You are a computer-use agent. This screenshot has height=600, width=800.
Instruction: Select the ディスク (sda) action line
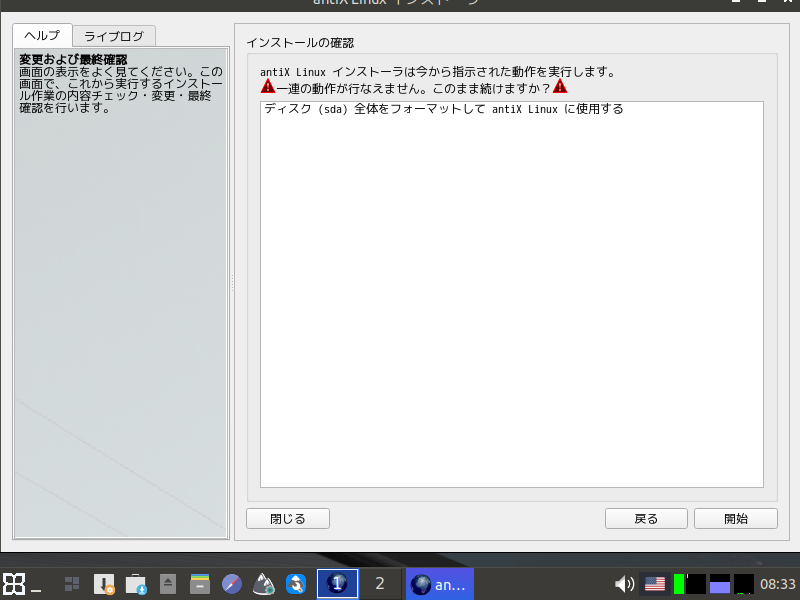coord(444,109)
